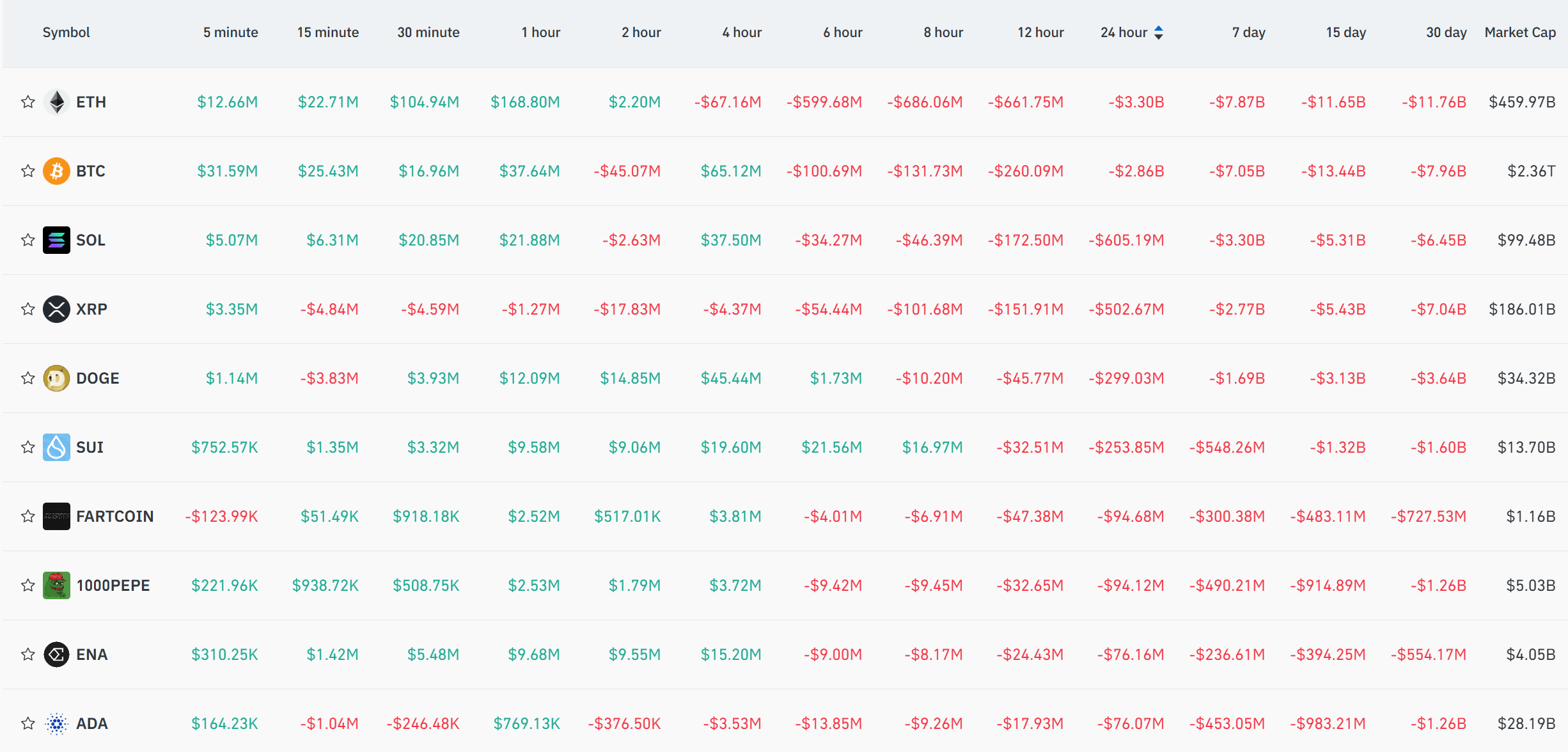Screen dimensions: 1568x752
Task: Open the FARTCOIN symbol link
Action: 114,516
